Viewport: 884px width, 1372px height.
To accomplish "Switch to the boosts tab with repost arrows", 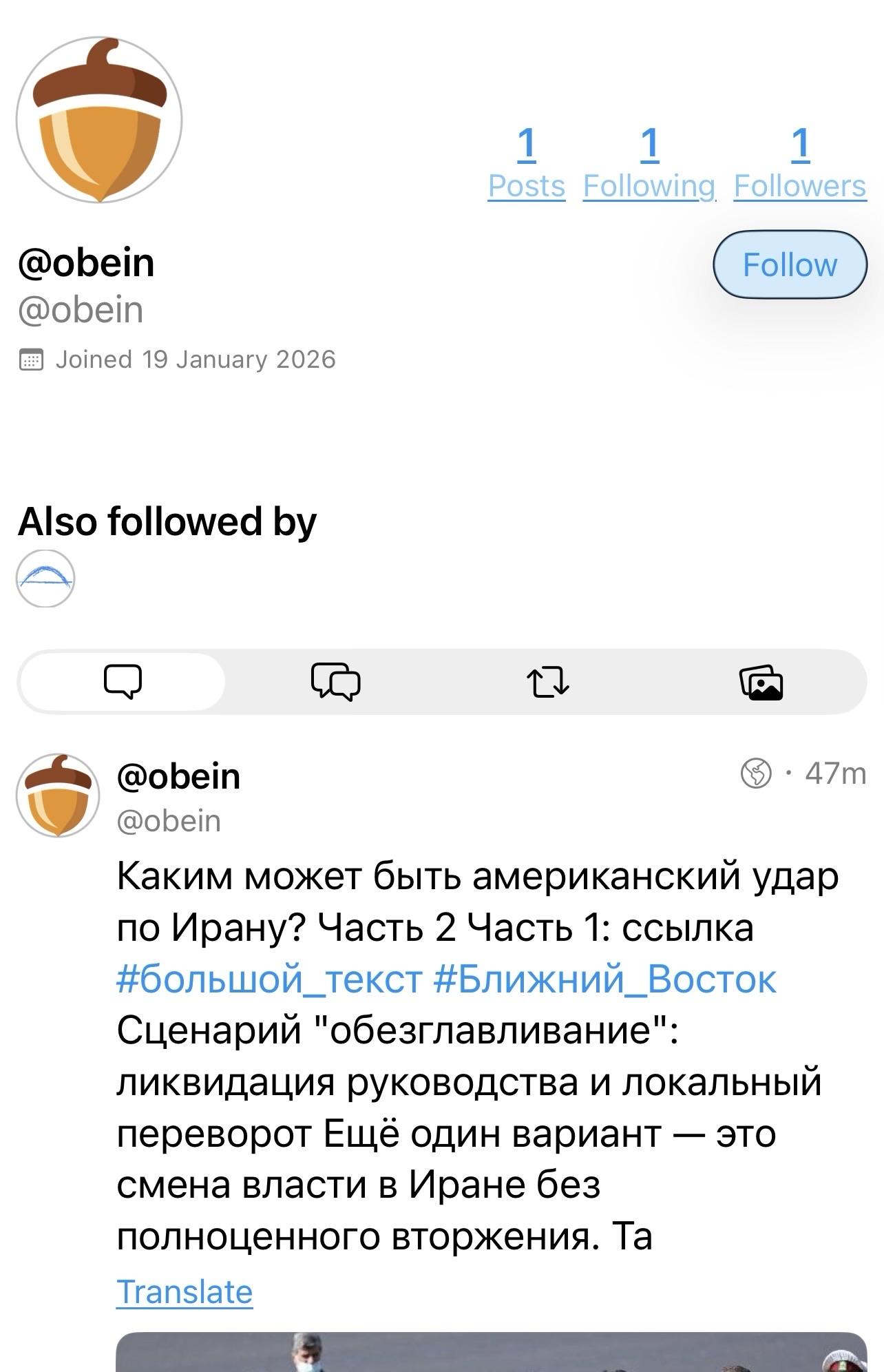I will pos(547,682).
